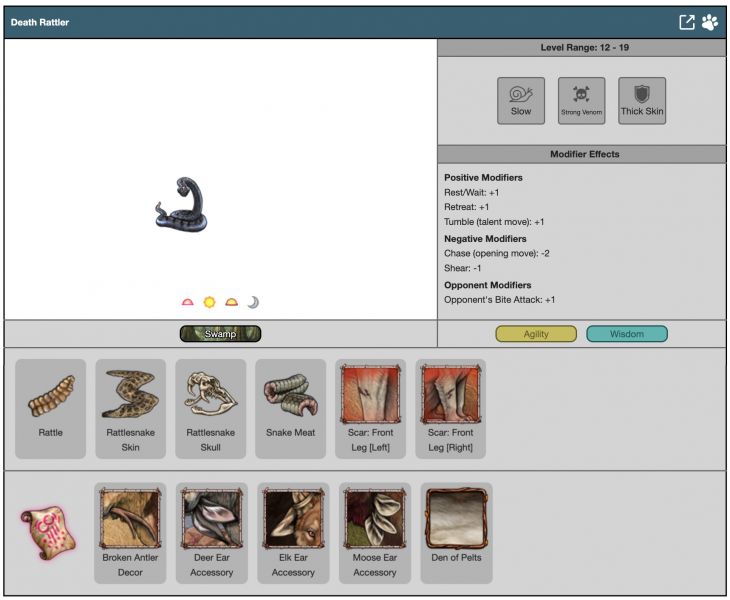Open the Rattle item
The width and height of the screenshot is (730, 600).
(x=50, y=409)
